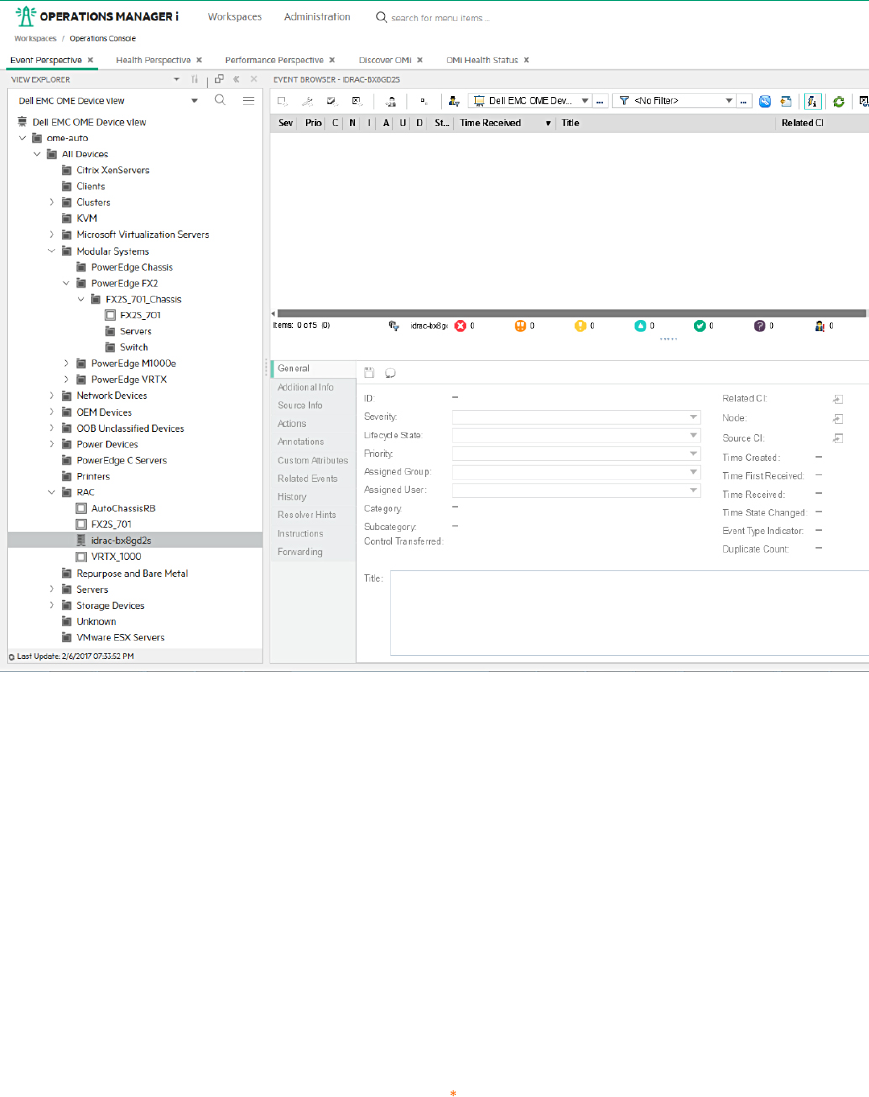Click the ellipsis button beside the filter dropdown
The width and height of the screenshot is (869, 1097).
(744, 101)
